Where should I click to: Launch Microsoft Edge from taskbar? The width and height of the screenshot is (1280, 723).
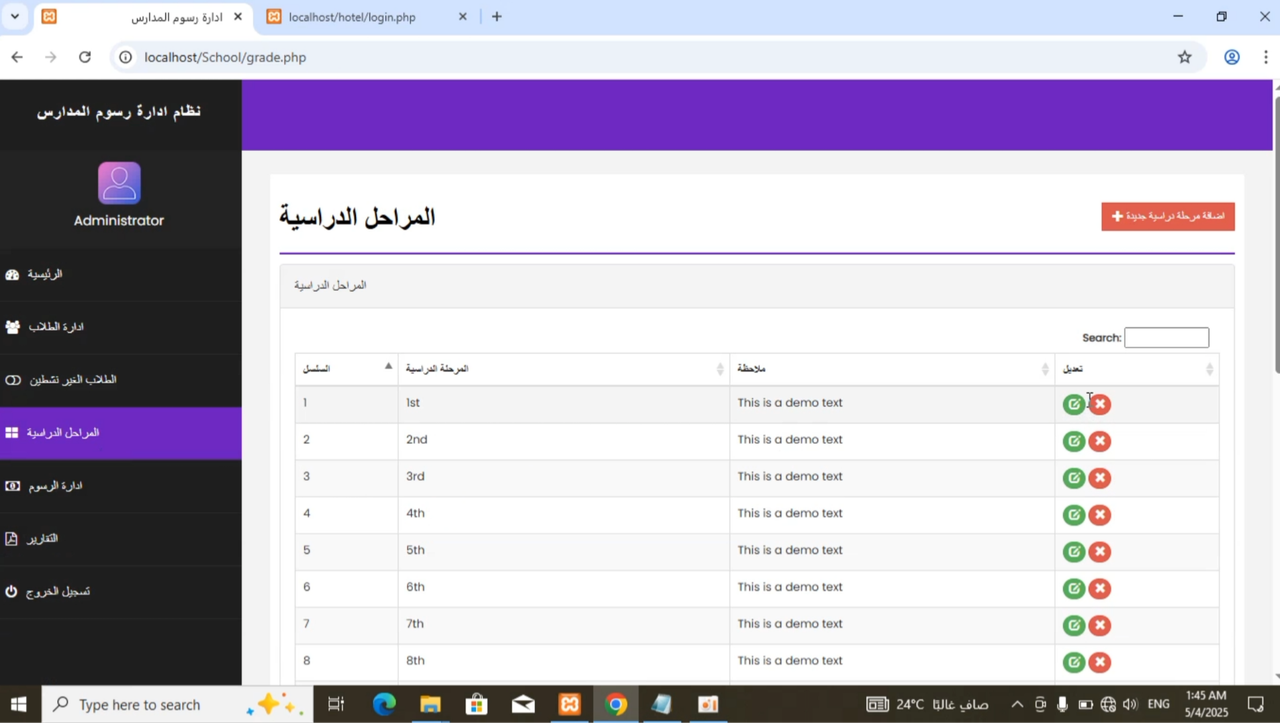pyautogui.click(x=384, y=704)
